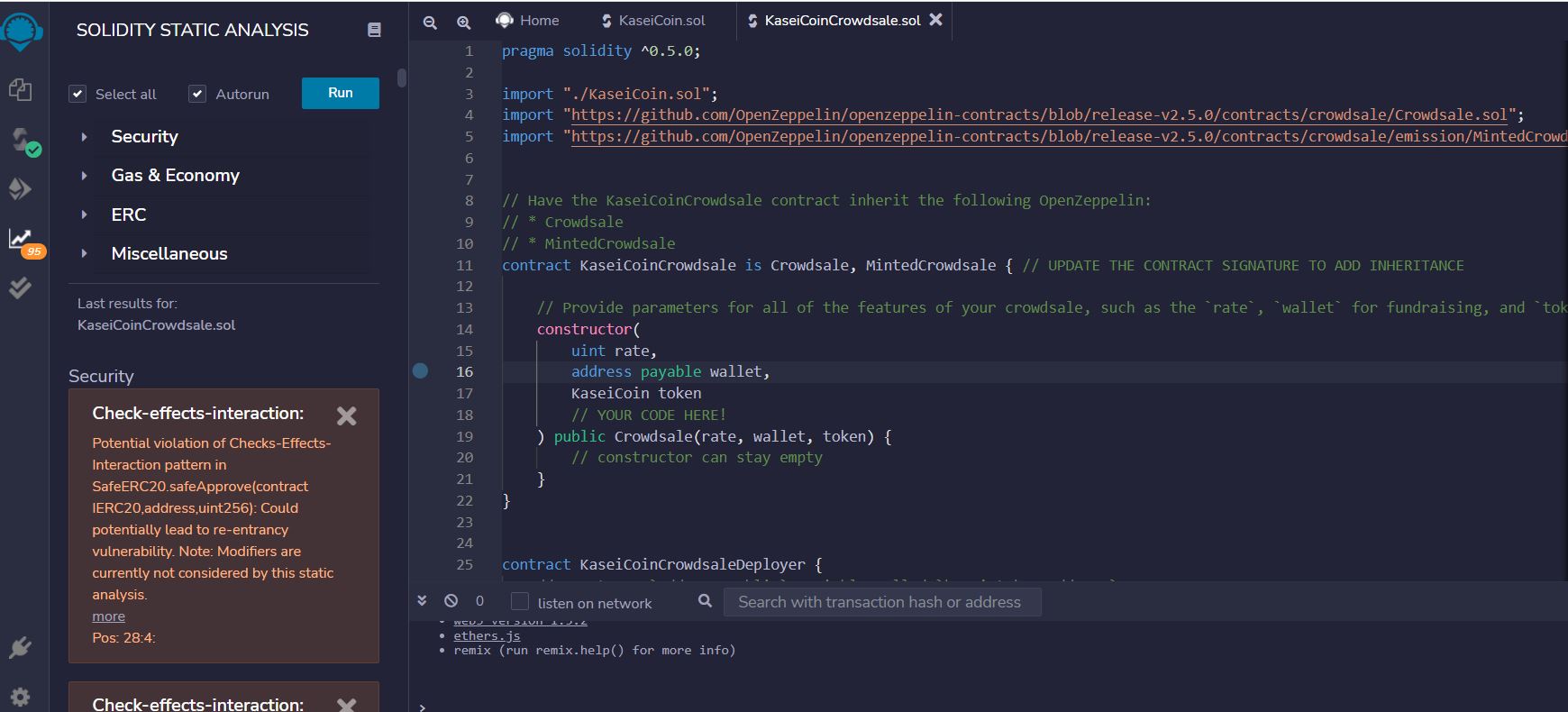Toggle the Autorun checkbox
This screenshot has width=1568, height=712.
[197, 94]
